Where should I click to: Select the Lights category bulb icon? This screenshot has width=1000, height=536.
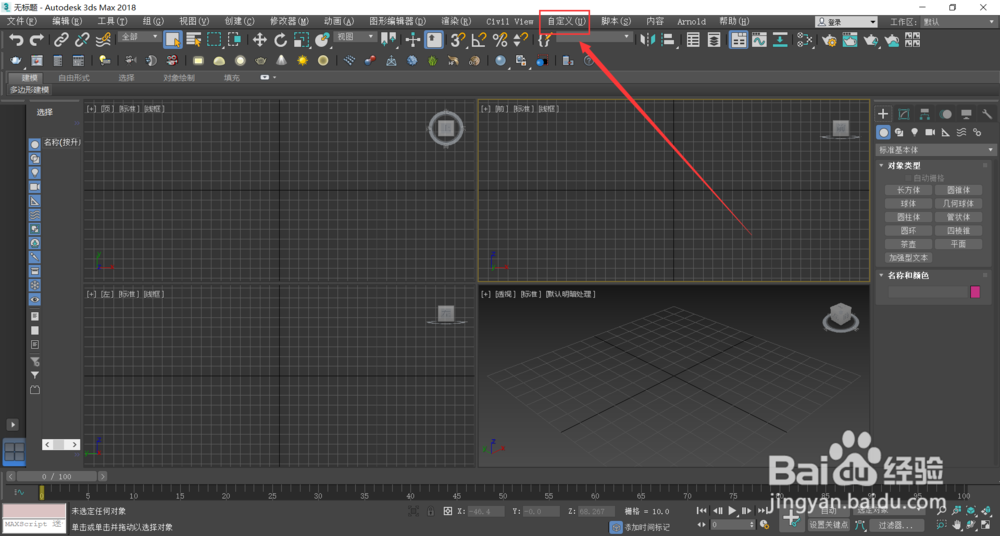915,132
